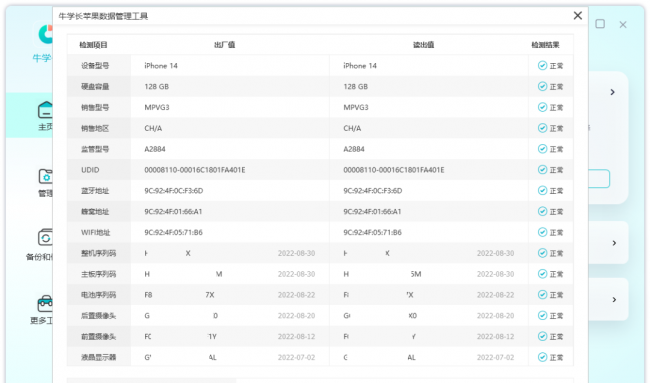The height and width of the screenshot is (383, 650).
Task: Maximize the background main window
Action: pyautogui.click(x=600, y=24)
